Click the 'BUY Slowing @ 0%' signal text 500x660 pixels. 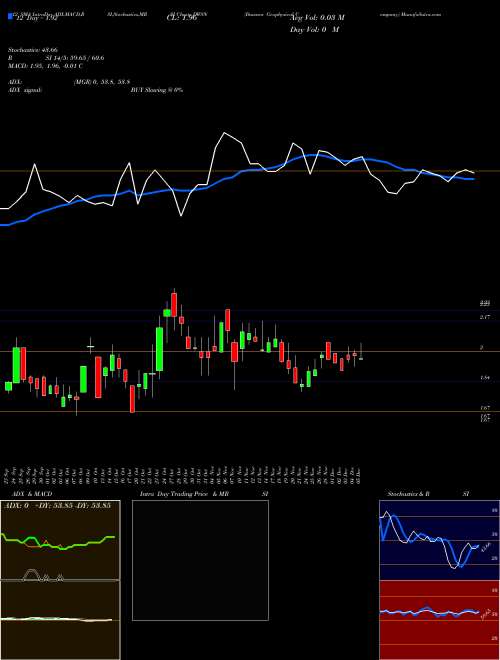pos(157,90)
